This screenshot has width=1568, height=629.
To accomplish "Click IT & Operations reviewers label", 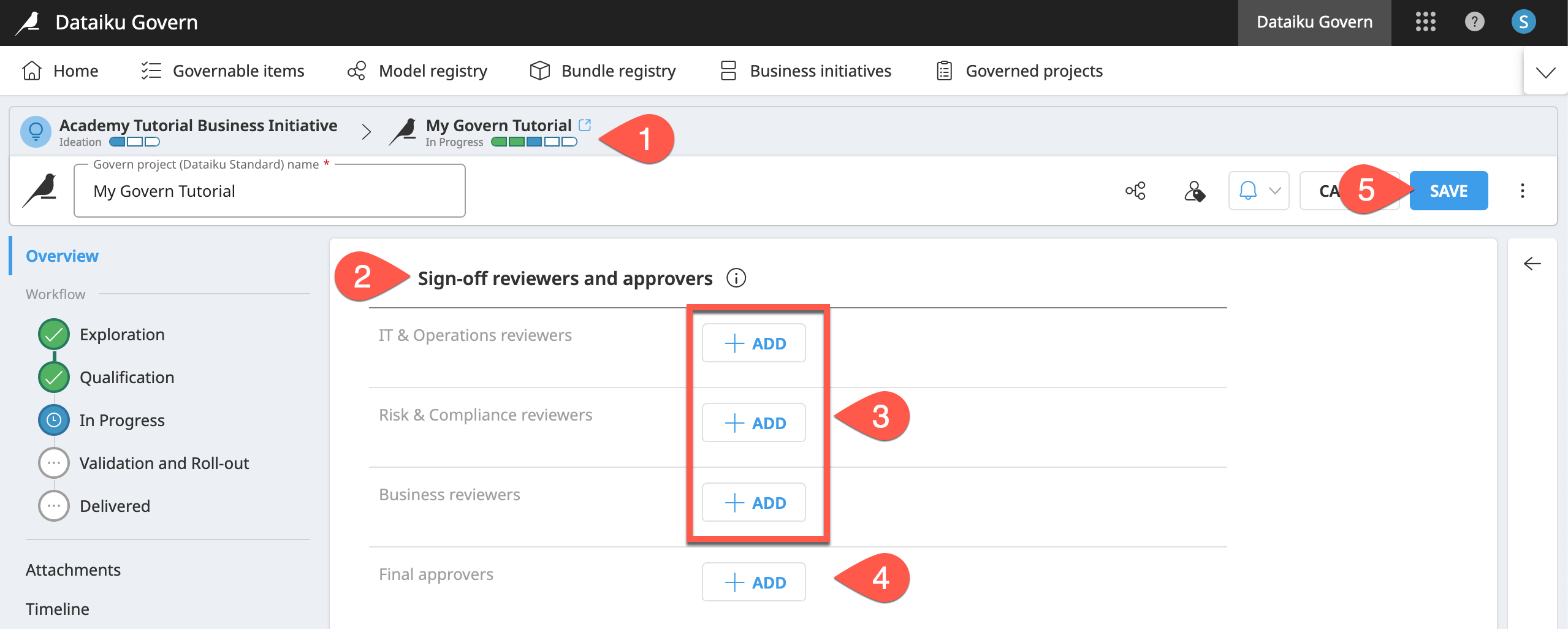I will (475, 335).
